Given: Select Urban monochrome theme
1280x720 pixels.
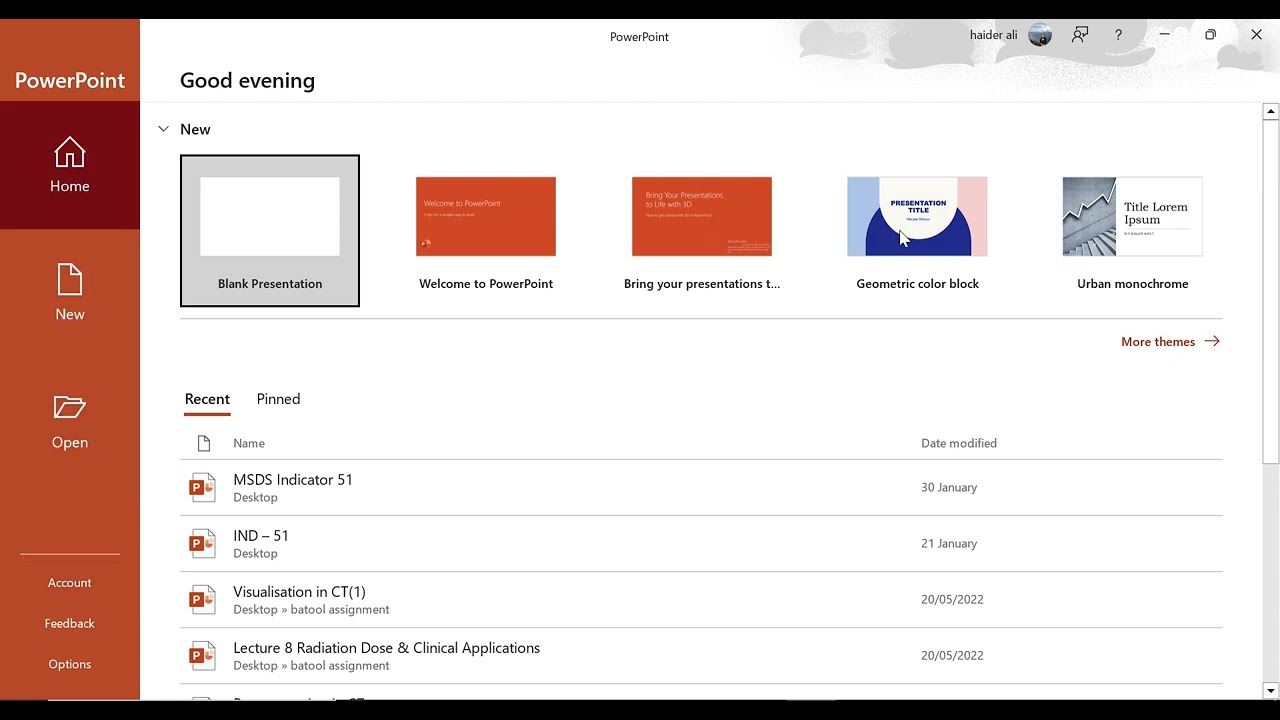Looking at the screenshot, I should click(1133, 231).
